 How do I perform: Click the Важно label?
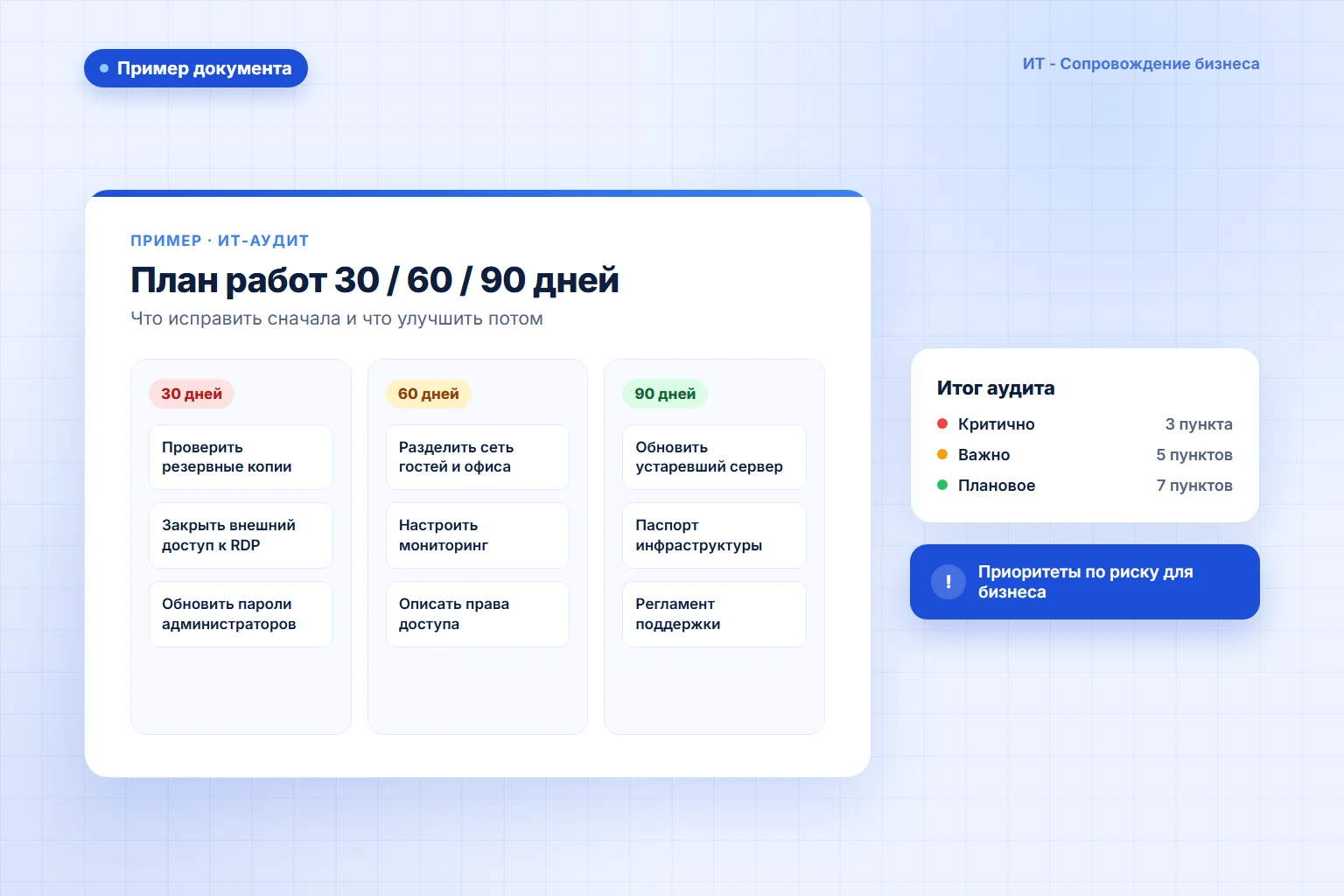coord(984,454)
